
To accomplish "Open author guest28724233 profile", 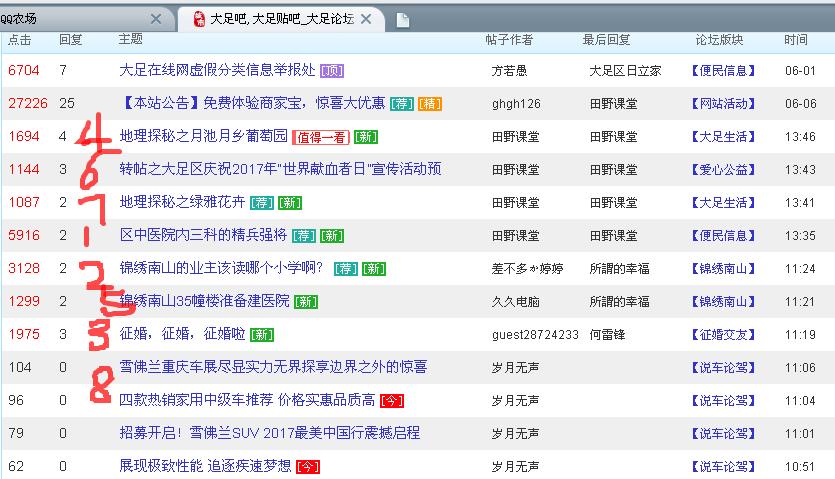I will (535, 335).
